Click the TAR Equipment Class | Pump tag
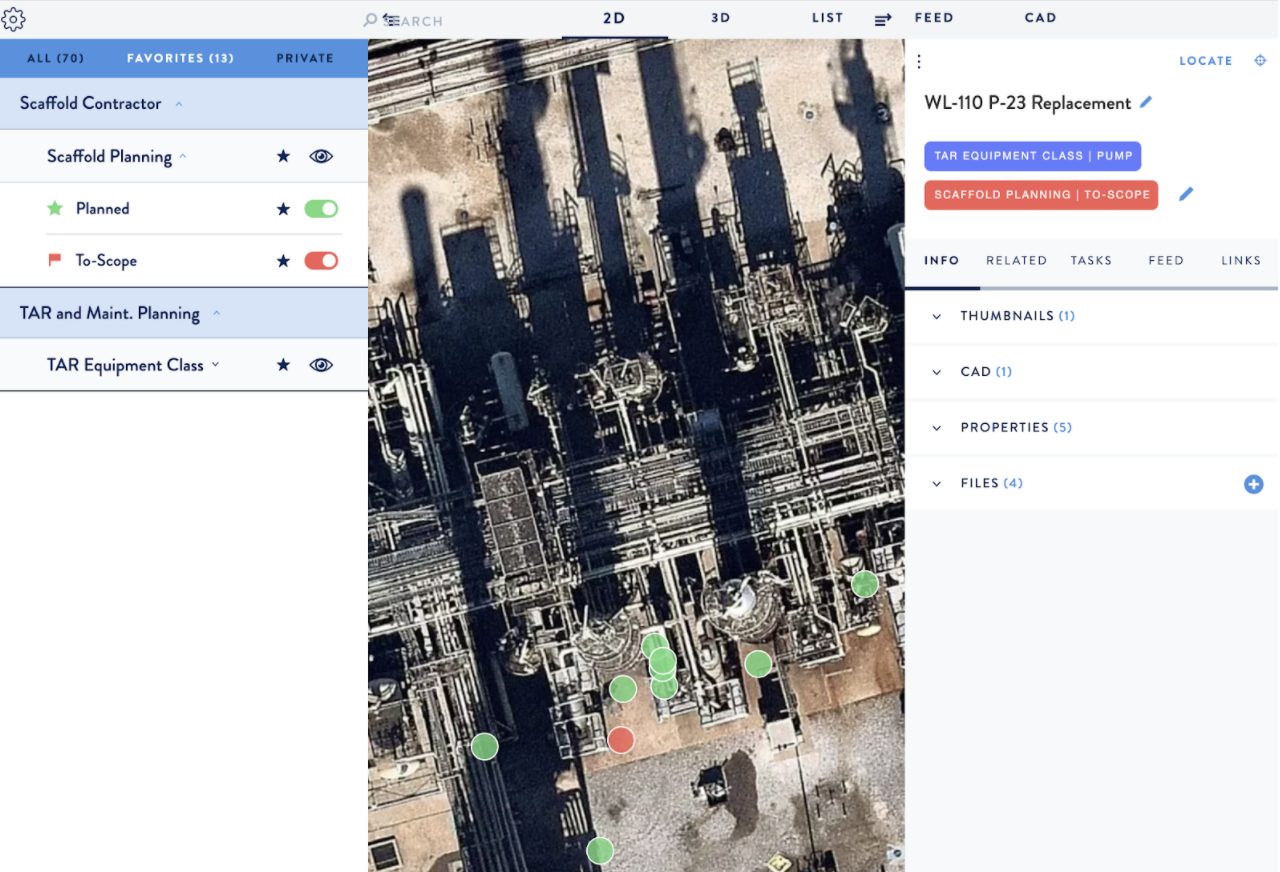1280x872 pixels. (x=1032, y=156)
